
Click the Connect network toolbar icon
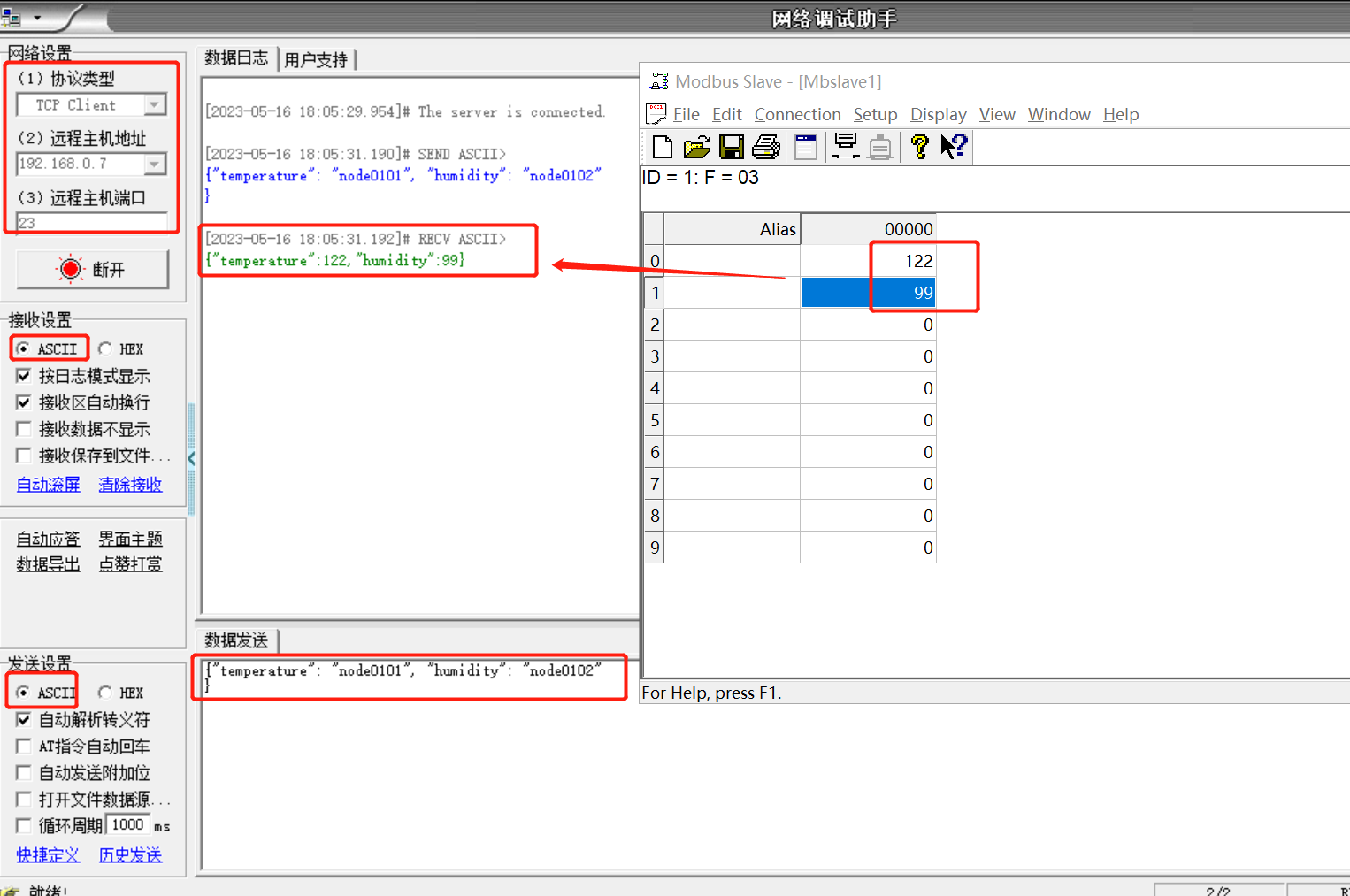(846, 147)
